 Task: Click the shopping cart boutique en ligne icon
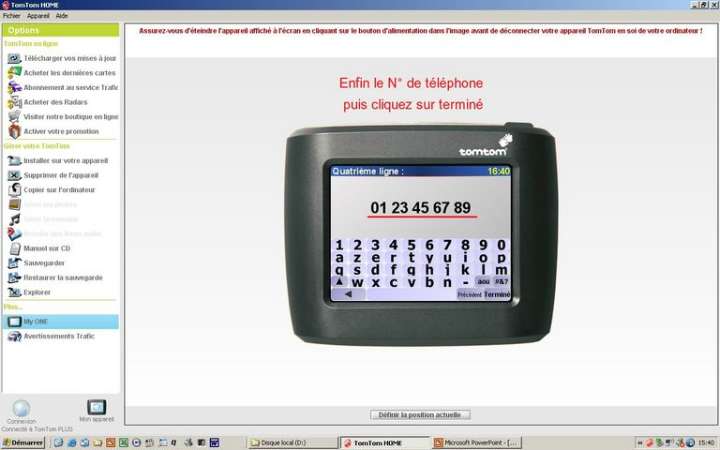14,117
